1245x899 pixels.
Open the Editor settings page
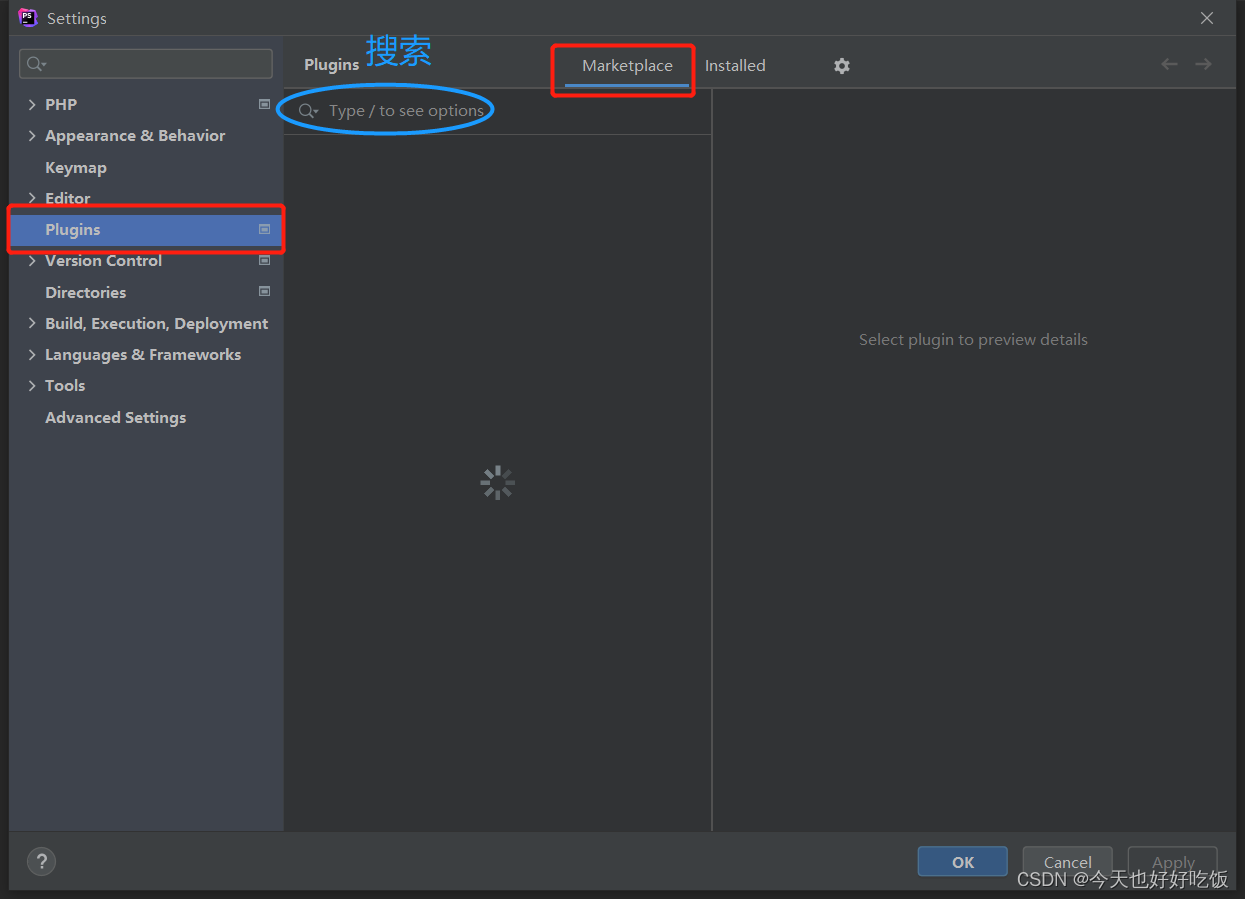click(68, 198)
